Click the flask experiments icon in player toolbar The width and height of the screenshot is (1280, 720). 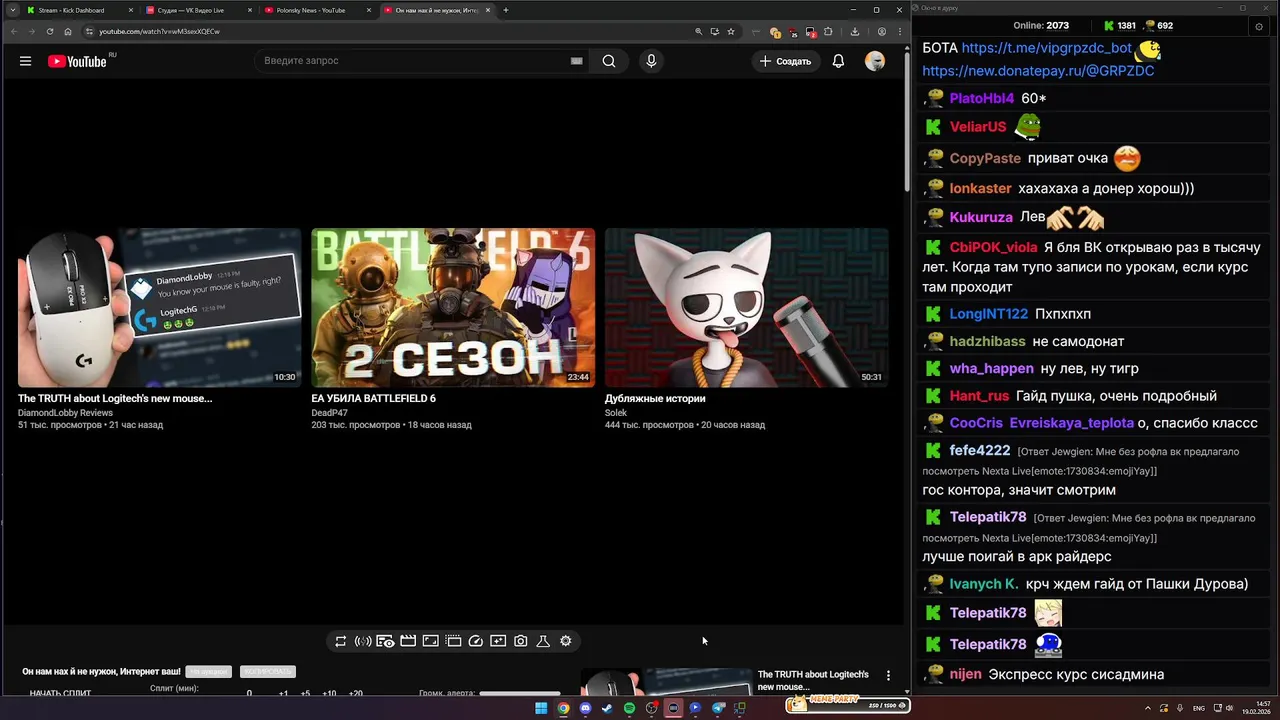(x=543, y=641)
